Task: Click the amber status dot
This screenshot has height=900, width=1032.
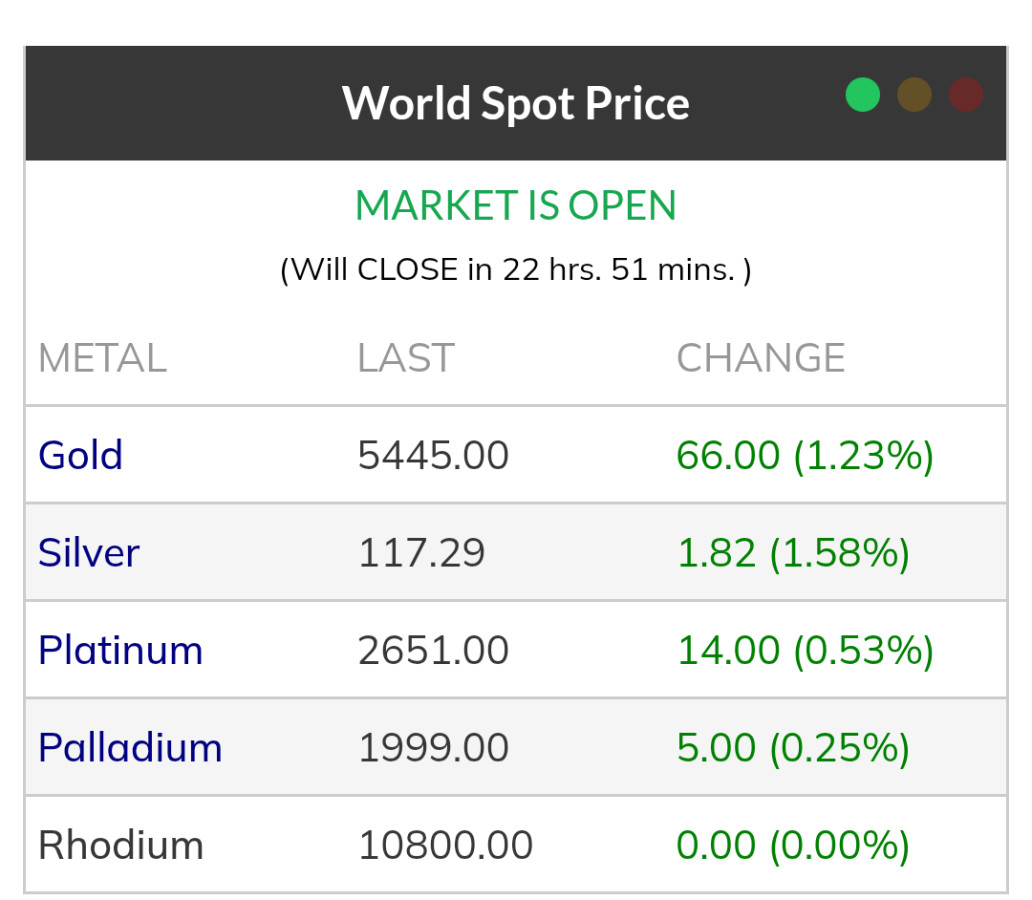Action: tap(914, 95)
